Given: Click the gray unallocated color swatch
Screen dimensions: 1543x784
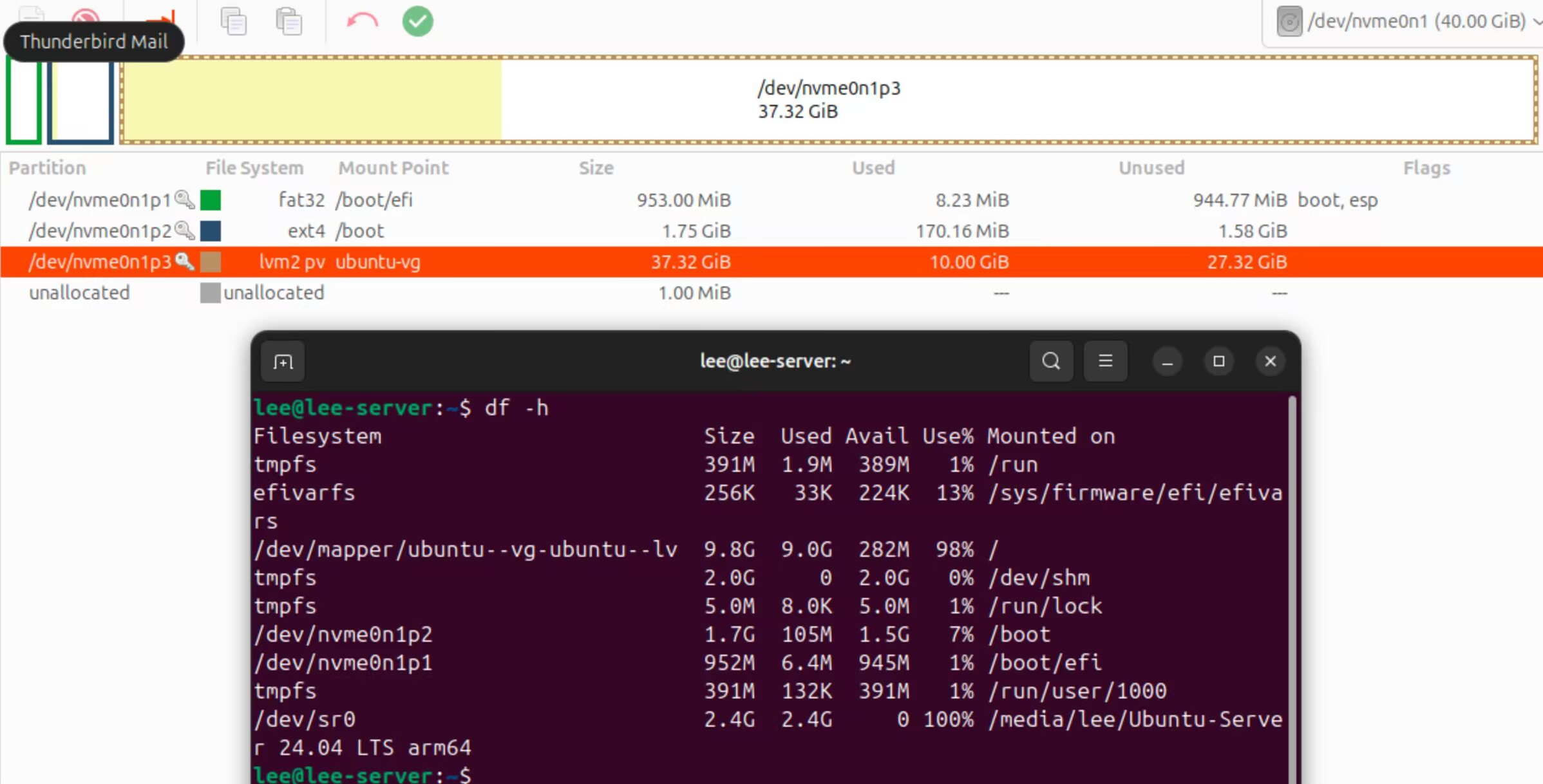Looking at the screenshot, I should pos(211,293).
